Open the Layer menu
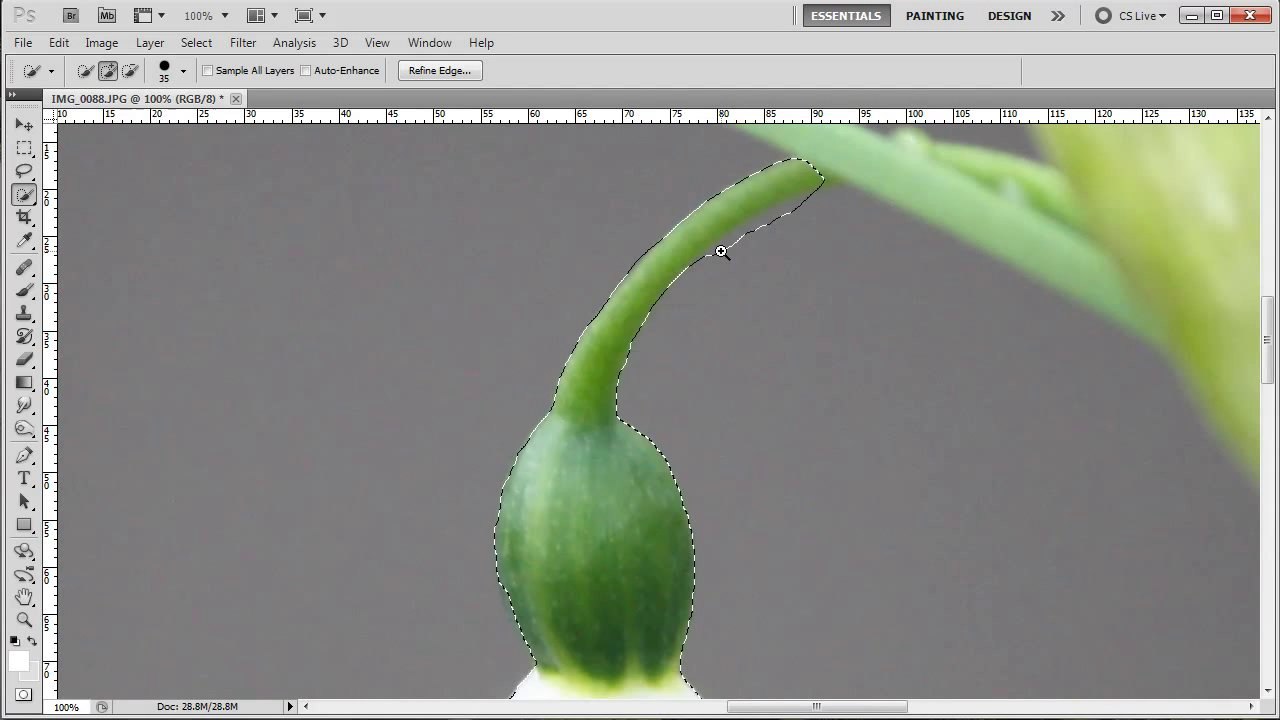This screenshot has width=1280, height=720. [150, 43]
